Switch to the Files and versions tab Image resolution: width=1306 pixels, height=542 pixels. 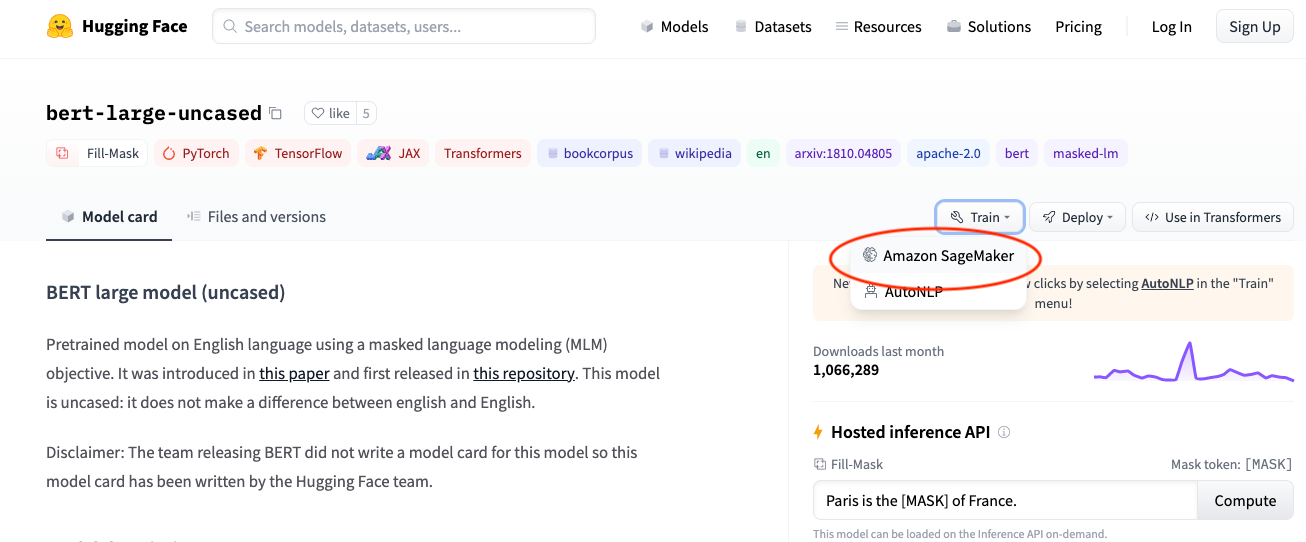click(x=256, y=217)
